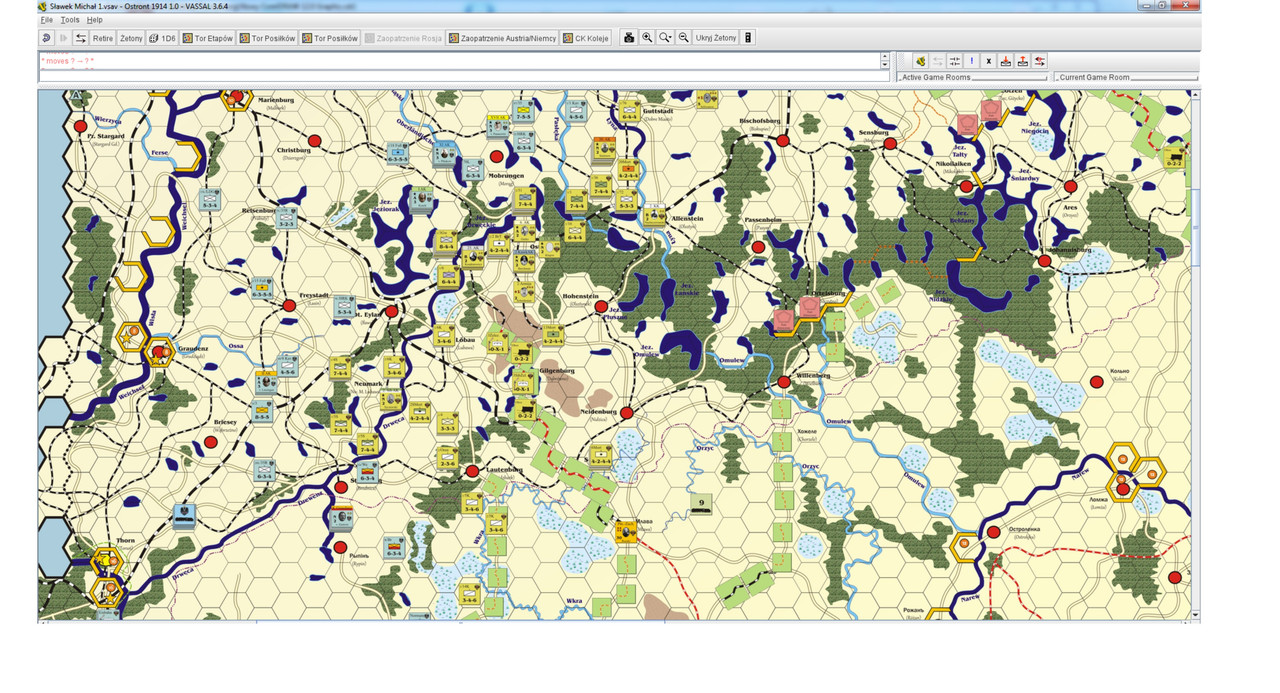Click the Lautenburg town label

pyautogui.click(x=504, y=469)
